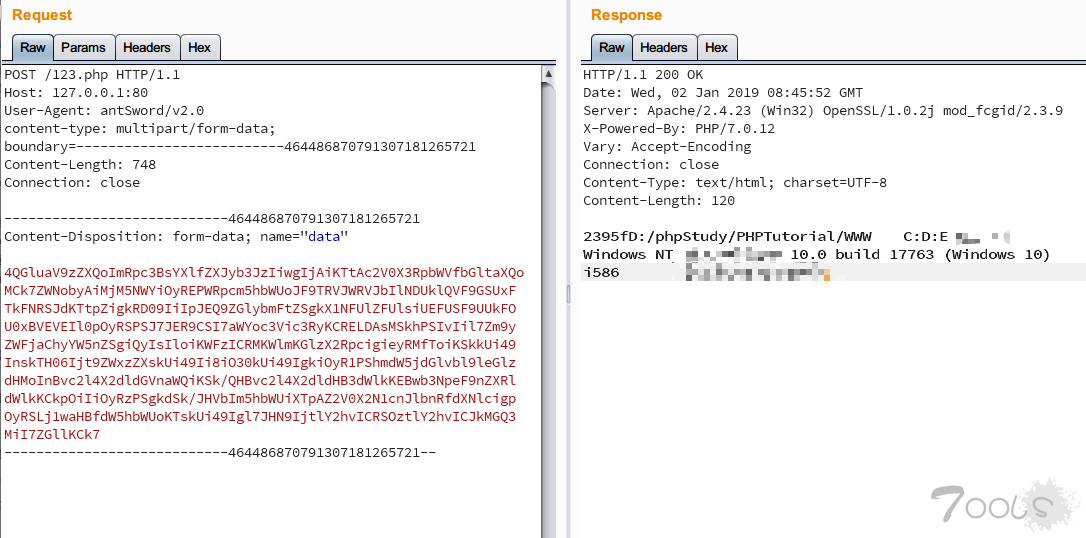Open the Request Headers tab

[147, 48]
